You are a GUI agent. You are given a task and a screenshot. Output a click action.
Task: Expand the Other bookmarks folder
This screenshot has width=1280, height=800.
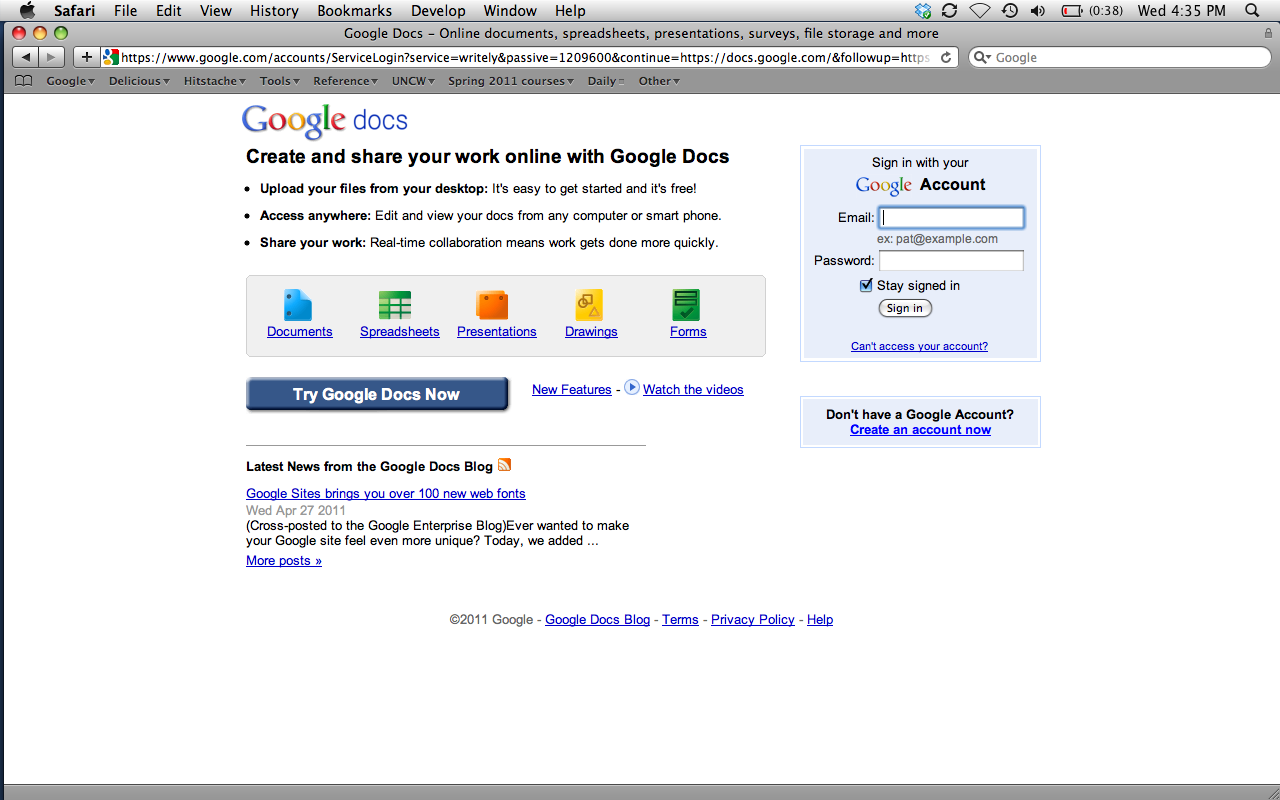(x=659, y=81)
